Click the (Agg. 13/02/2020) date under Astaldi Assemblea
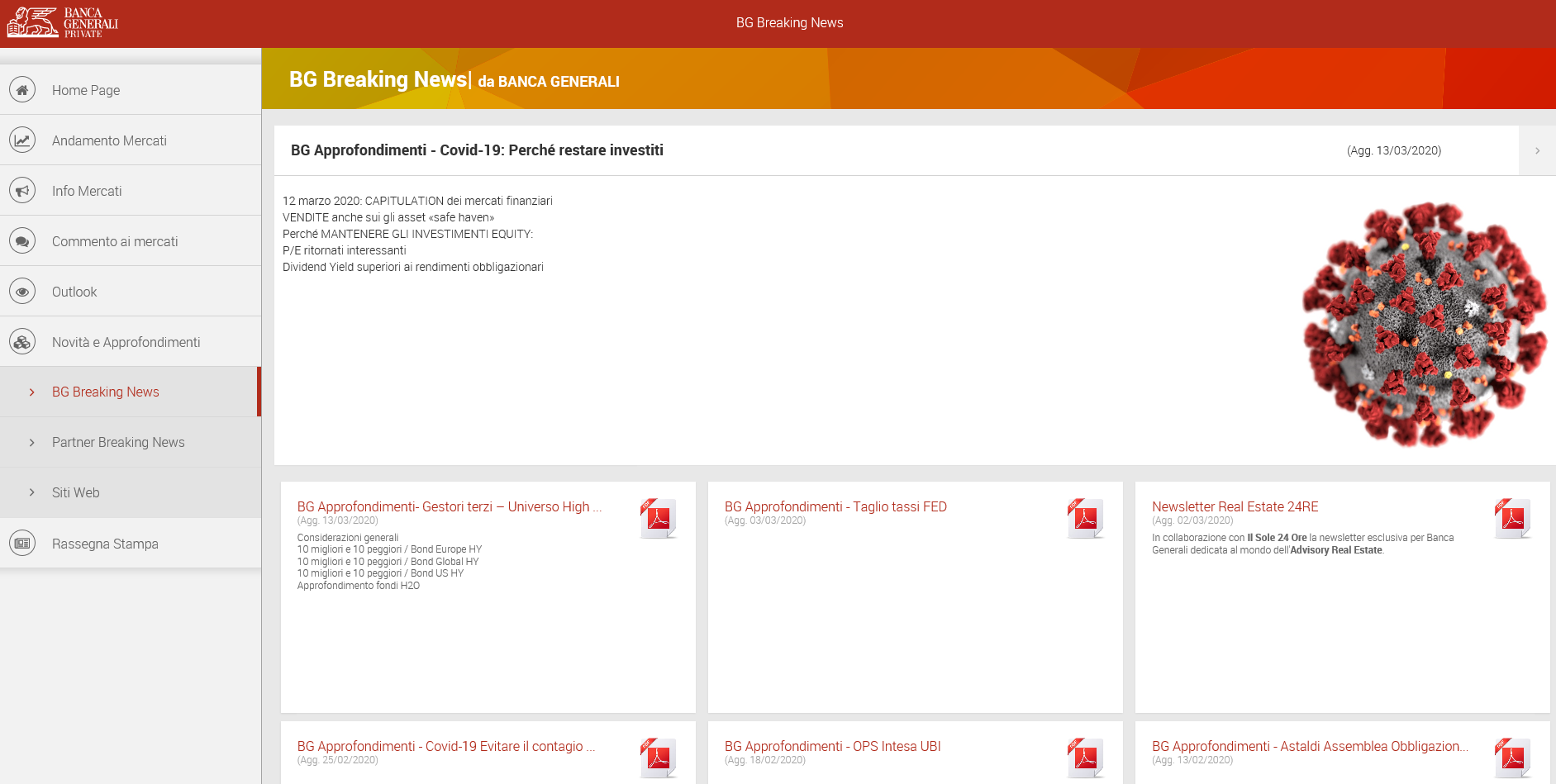The image size is (1556, 784). pyautogui.click(x=1192, y=760)
